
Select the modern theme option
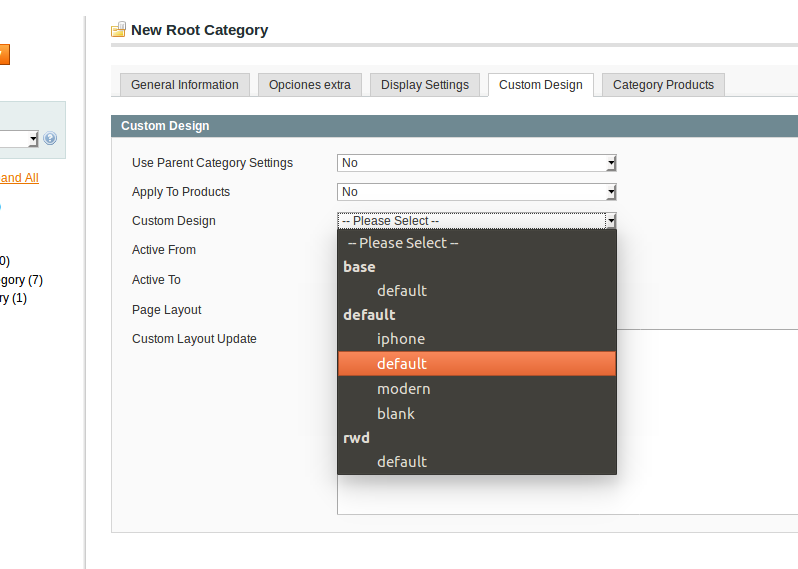point(403,389)
